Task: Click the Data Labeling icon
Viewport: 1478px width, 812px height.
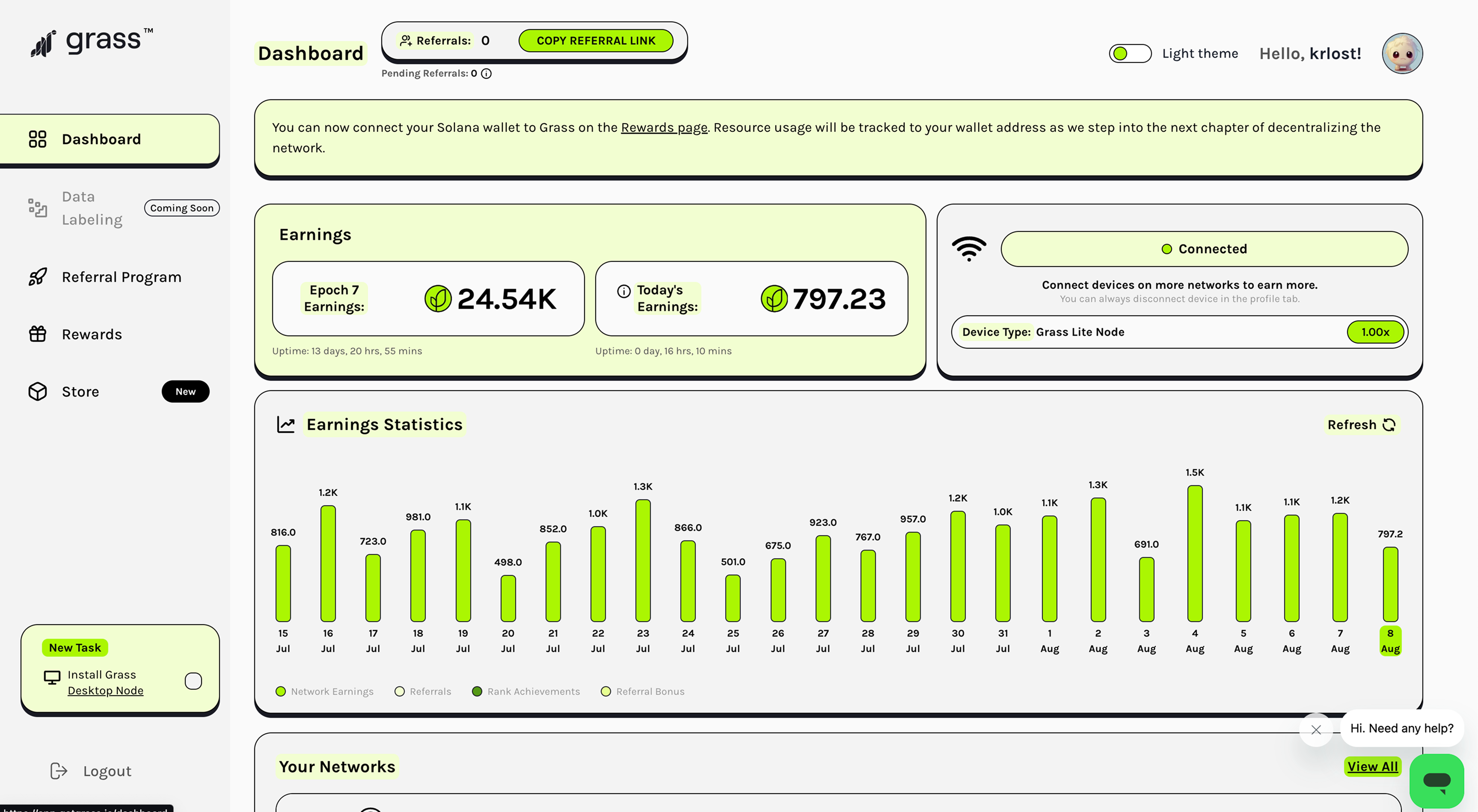Action: 37,207
